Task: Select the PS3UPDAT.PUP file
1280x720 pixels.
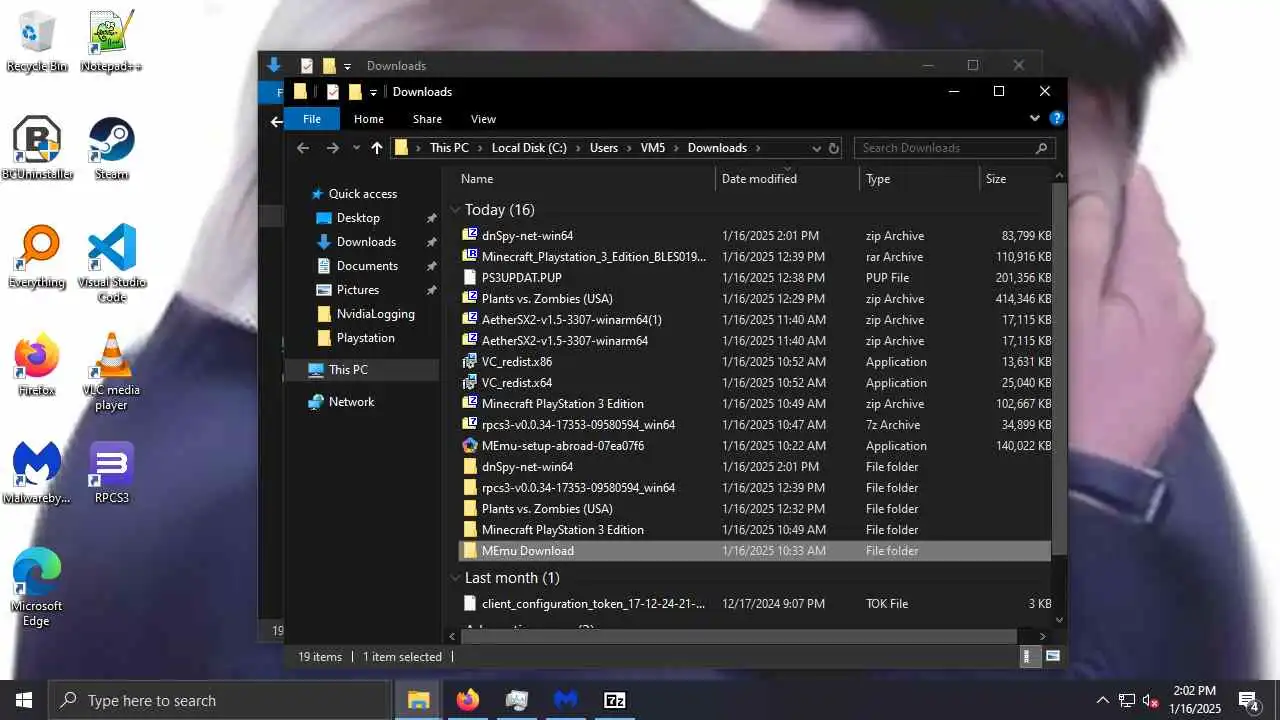Action: click(755, 278)
